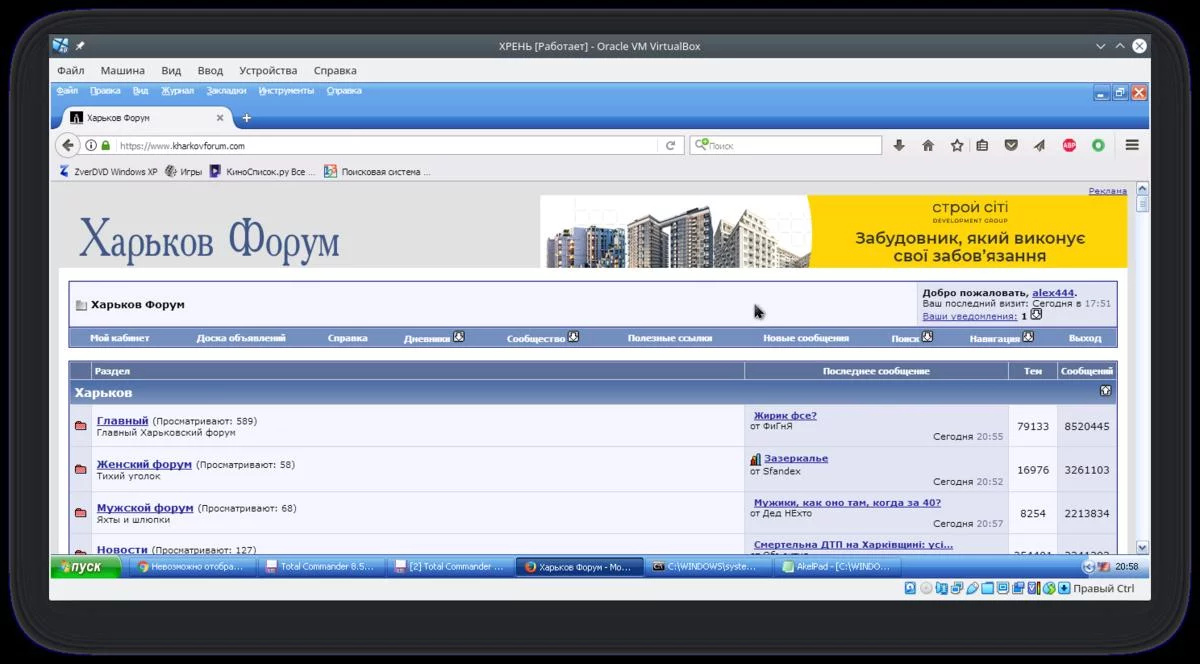This screenshot has width=1200, height=664.
Task: Open Новые сообщения in forum navbar
Action: [806, 338]
